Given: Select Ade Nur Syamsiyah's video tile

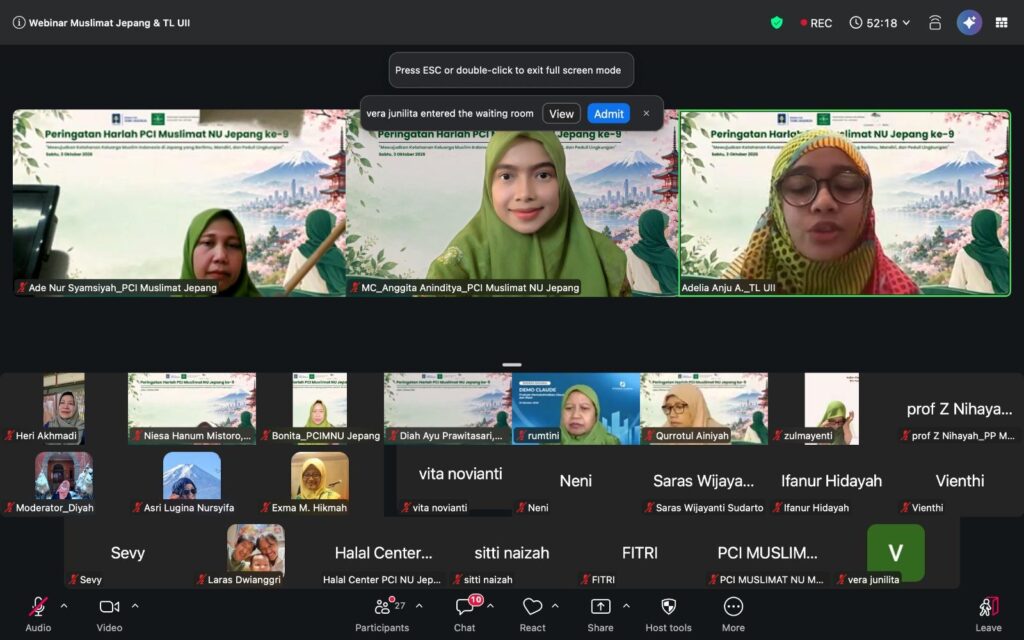Looking at the screenshot, I should point(179,203).
